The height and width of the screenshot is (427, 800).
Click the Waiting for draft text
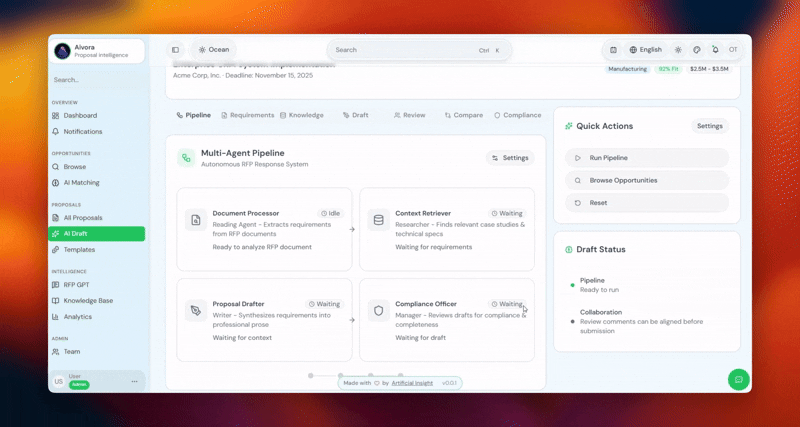point(420,338)
